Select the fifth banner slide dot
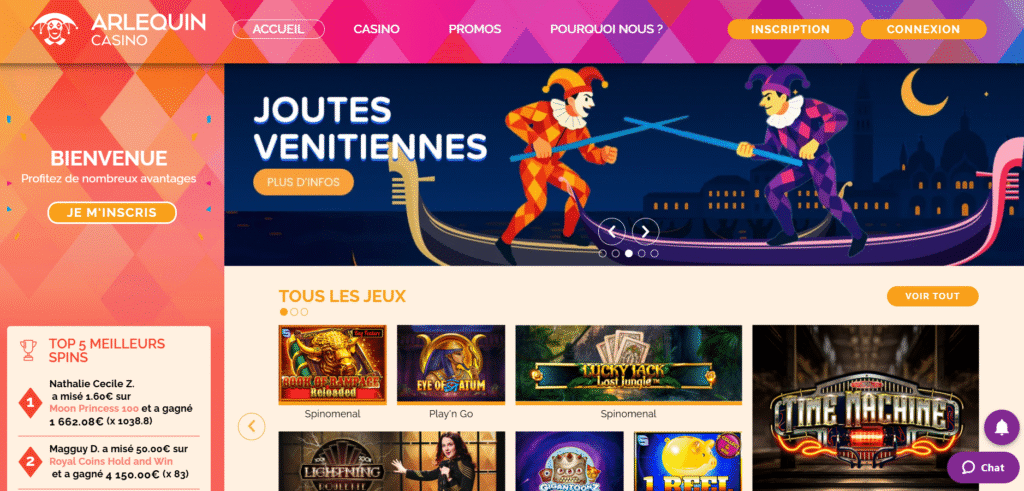The width and height of the screenshot is (1024, 491). (654, 253)
